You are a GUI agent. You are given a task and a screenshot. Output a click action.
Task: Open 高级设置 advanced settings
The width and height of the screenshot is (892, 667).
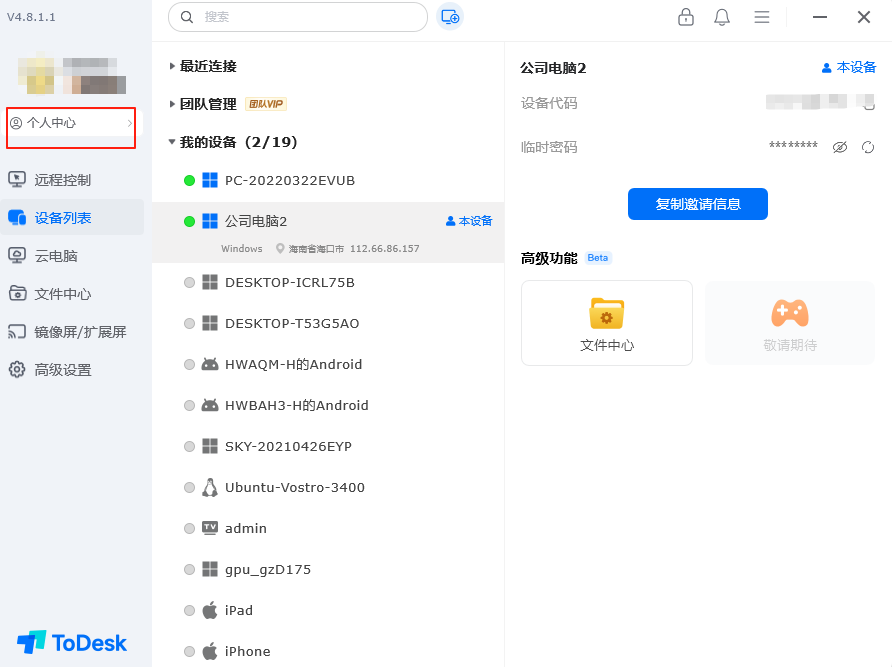pyautogui.click(x=72, y=370)
